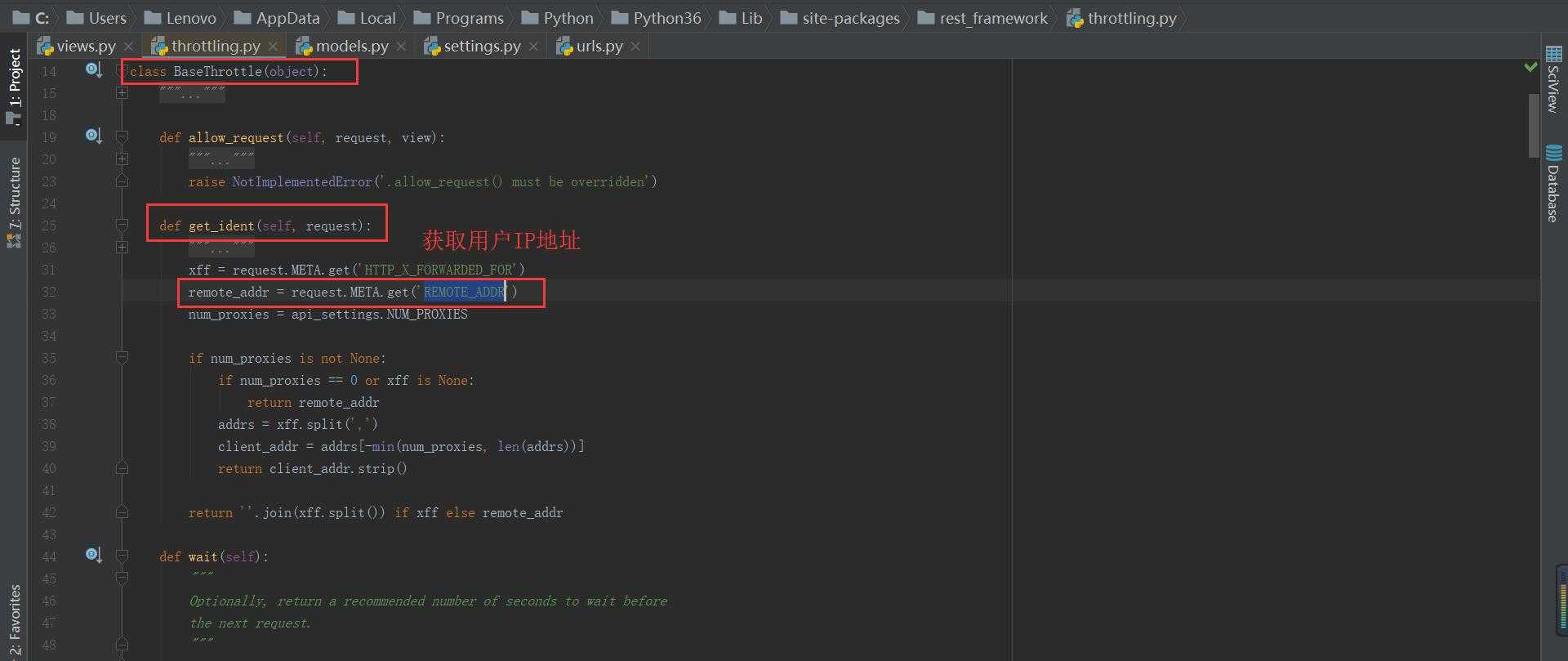Open the Lib breadcrumb folder
The height and width of the screenshot is (661, 1568).
[741, 18]
